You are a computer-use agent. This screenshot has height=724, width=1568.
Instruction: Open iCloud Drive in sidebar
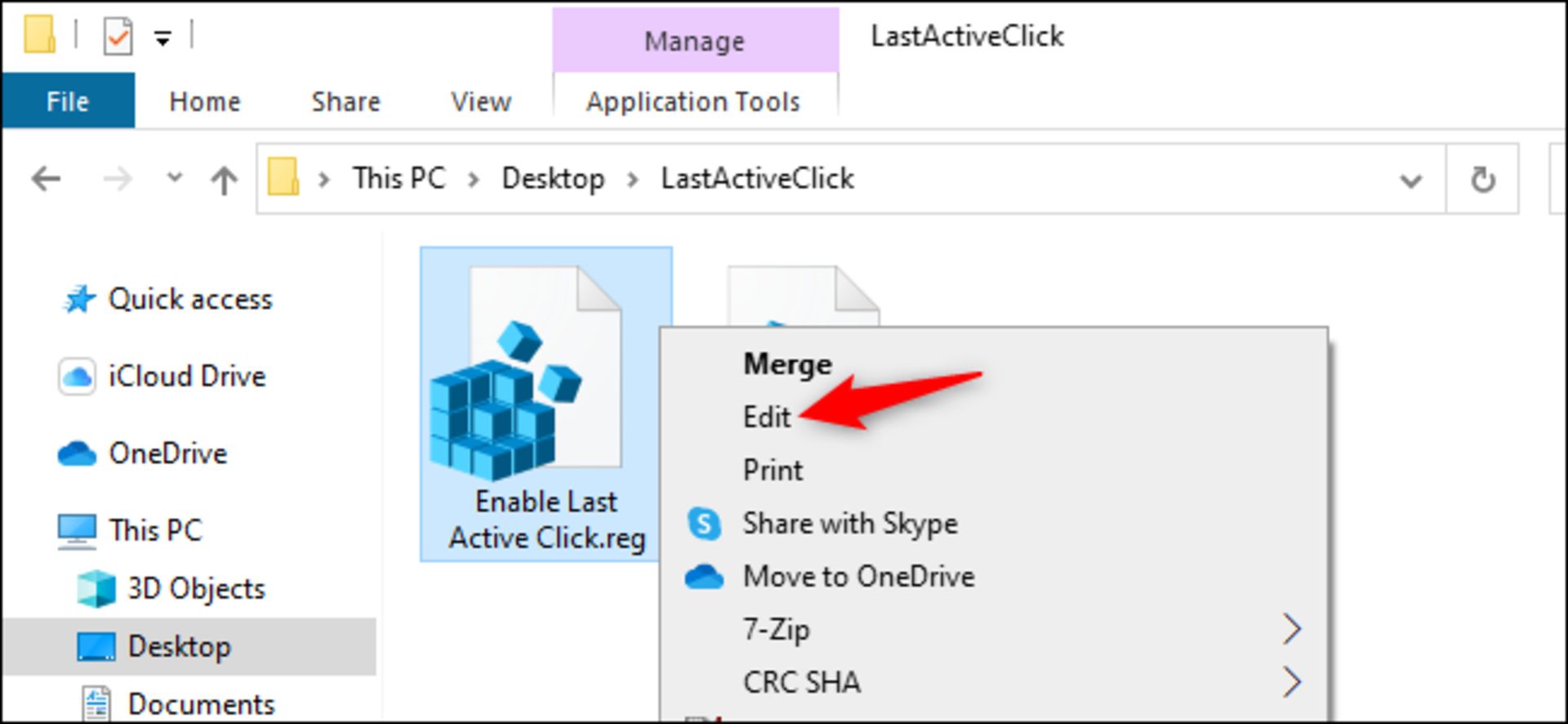186,377
